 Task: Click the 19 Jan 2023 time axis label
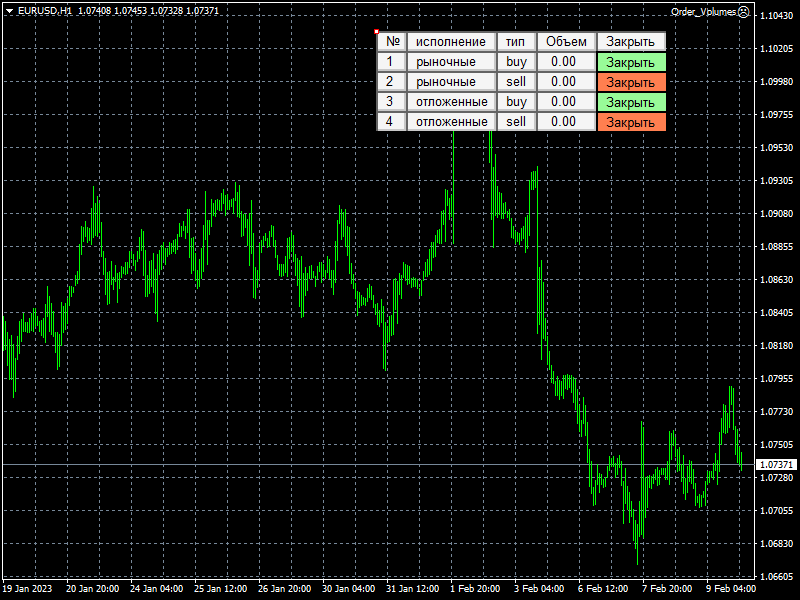point(27,589)
